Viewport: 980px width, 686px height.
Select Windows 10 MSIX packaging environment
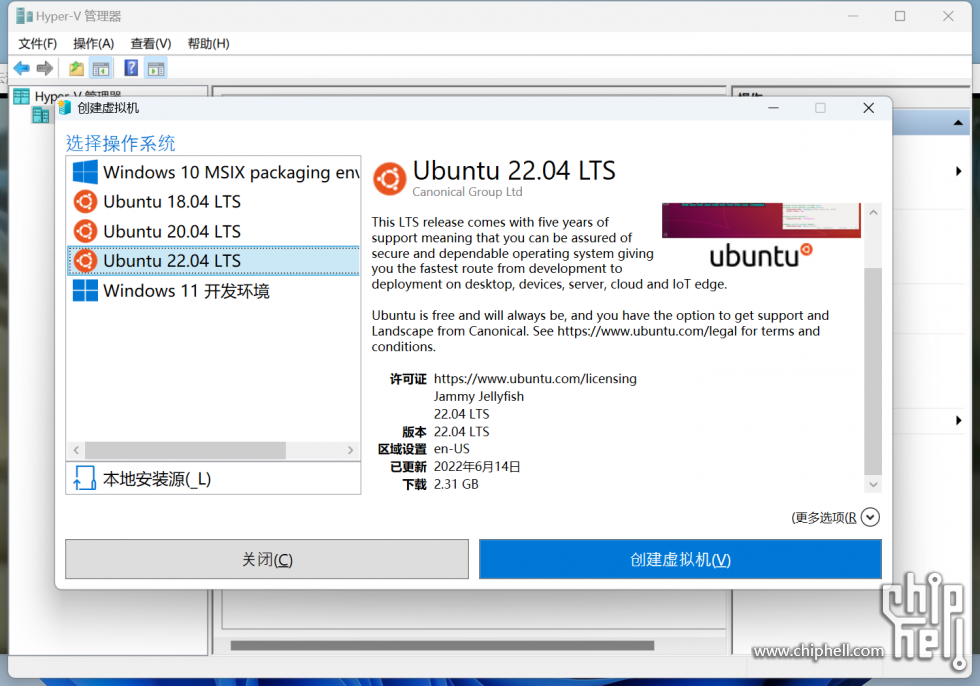pos(214,172)
